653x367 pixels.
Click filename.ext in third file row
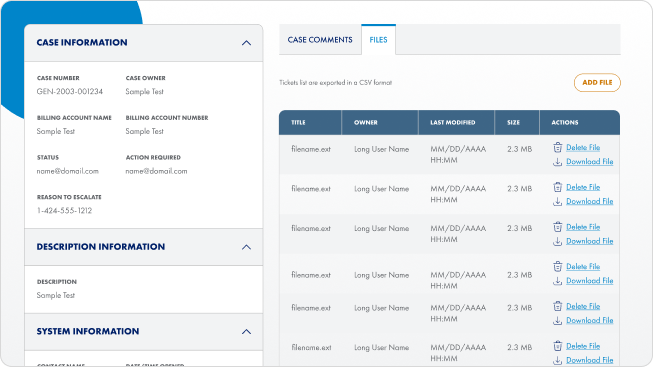point(311,228)
